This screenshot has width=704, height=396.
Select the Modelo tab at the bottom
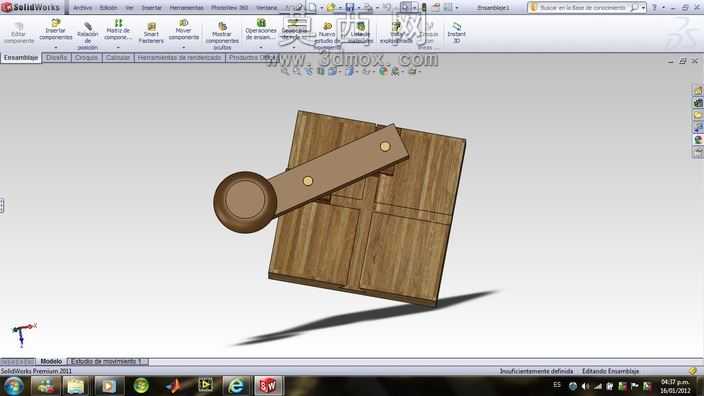(x=51, y=361)
